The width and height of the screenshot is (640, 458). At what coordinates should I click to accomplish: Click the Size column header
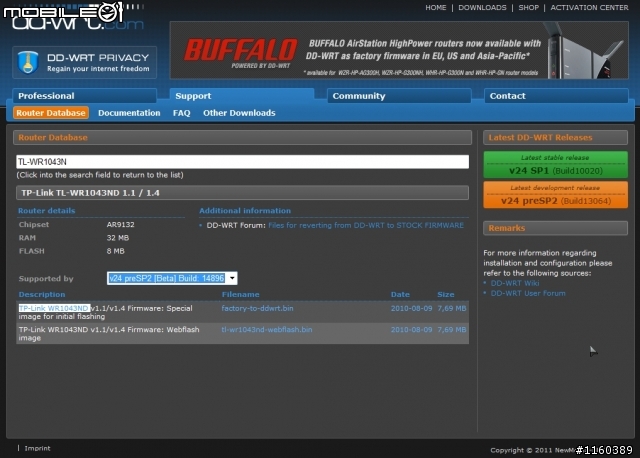[446, 294]
